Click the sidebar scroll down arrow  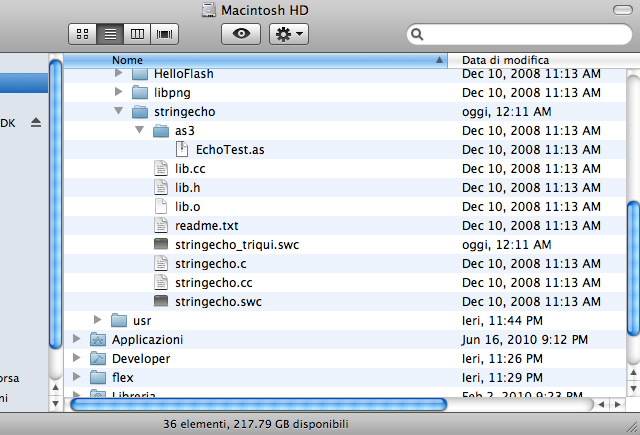click(x=56, y=404)
